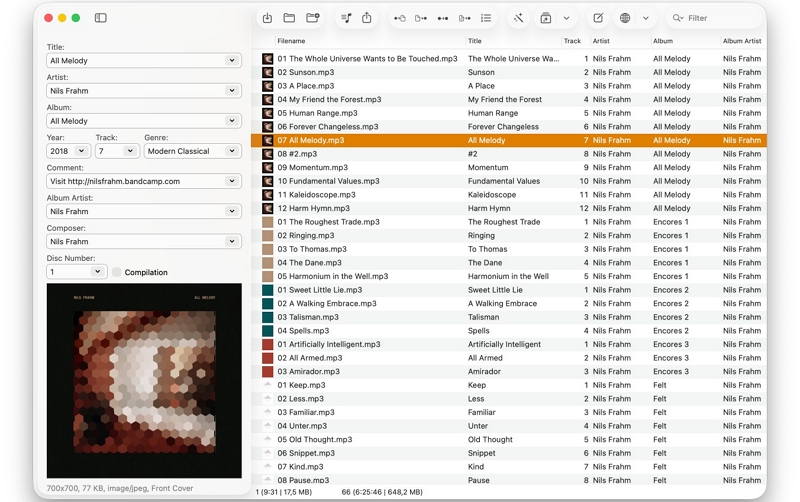Expand the Year dropdown showing 2018
Viewport: 800px width, 502px height.
pos(81,151)
